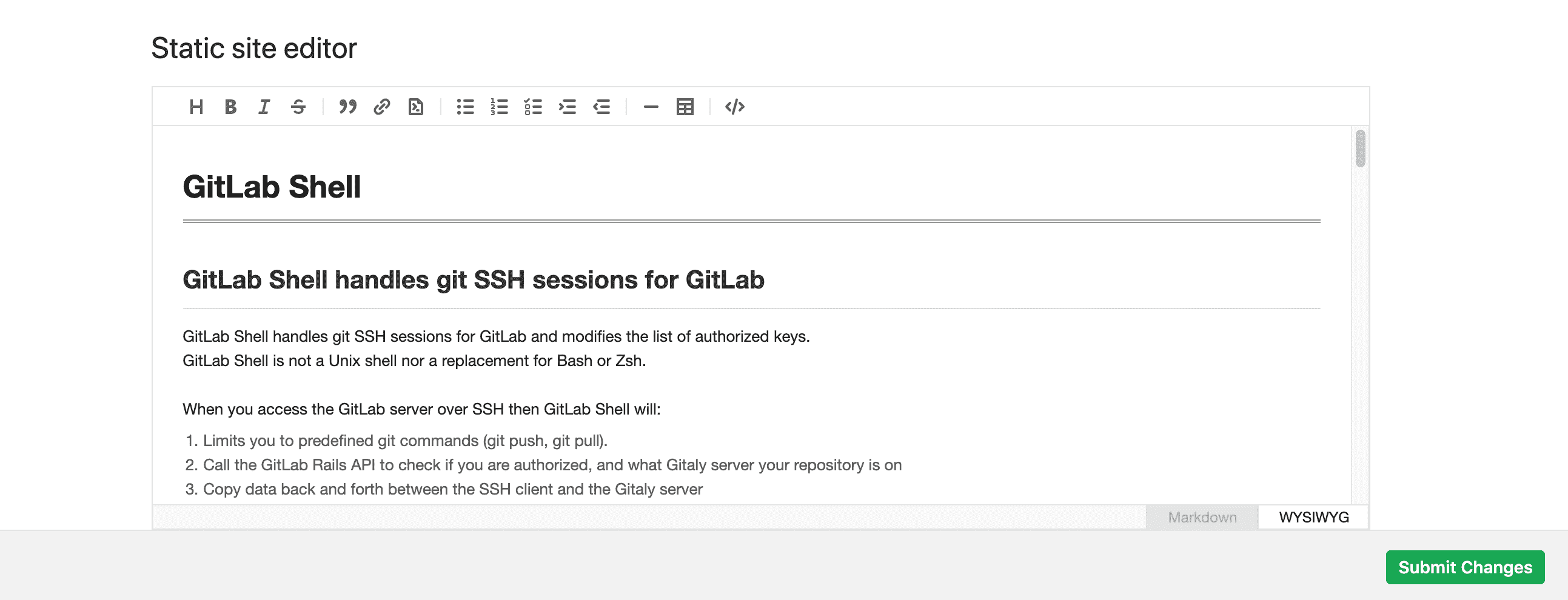The image size is (1568, 600).
Task: Insert a horizontal line
Action: (x=651, y=107)
